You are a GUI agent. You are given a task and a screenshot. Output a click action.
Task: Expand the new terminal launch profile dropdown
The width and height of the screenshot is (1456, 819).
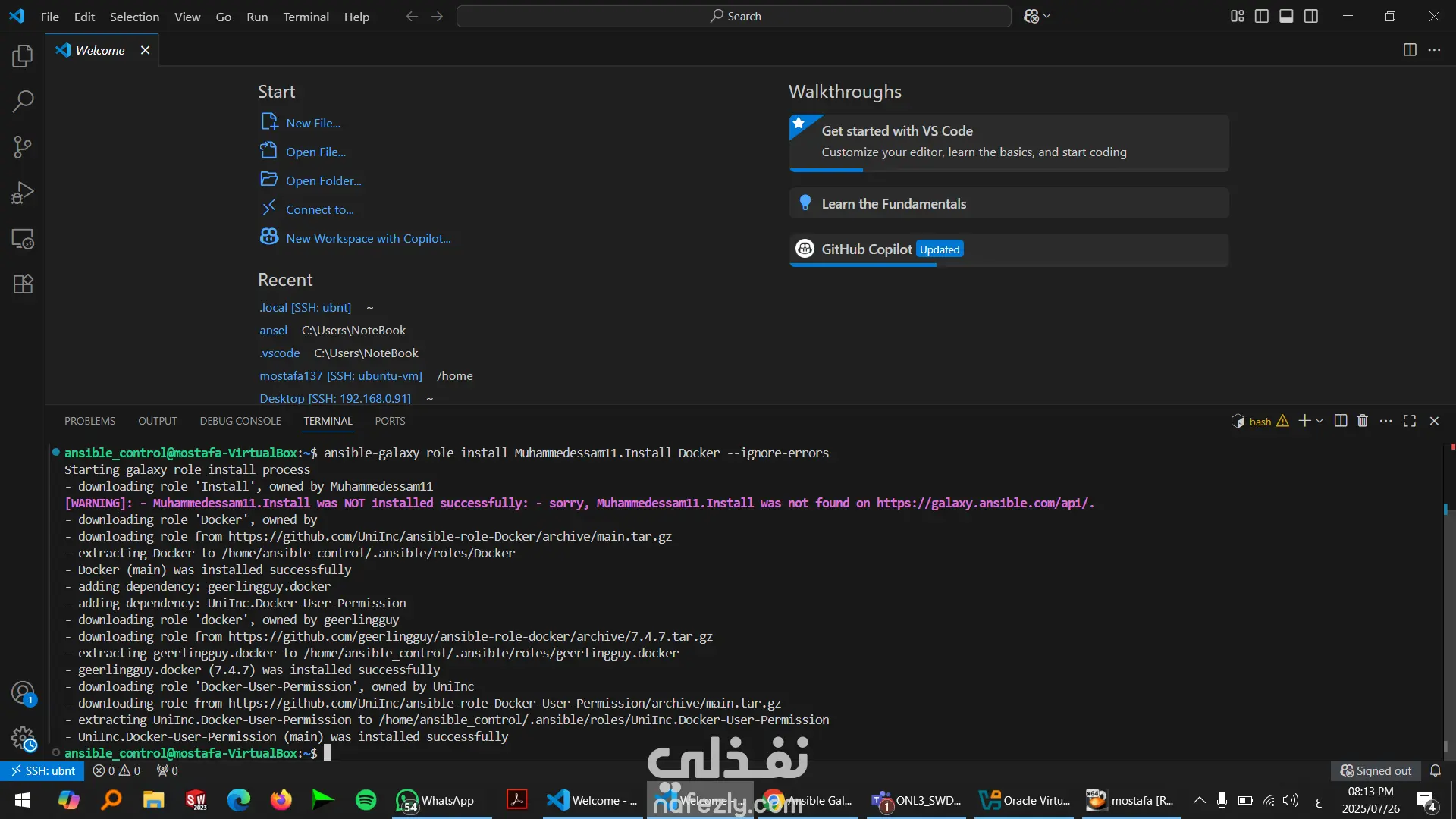point(1319,421)
